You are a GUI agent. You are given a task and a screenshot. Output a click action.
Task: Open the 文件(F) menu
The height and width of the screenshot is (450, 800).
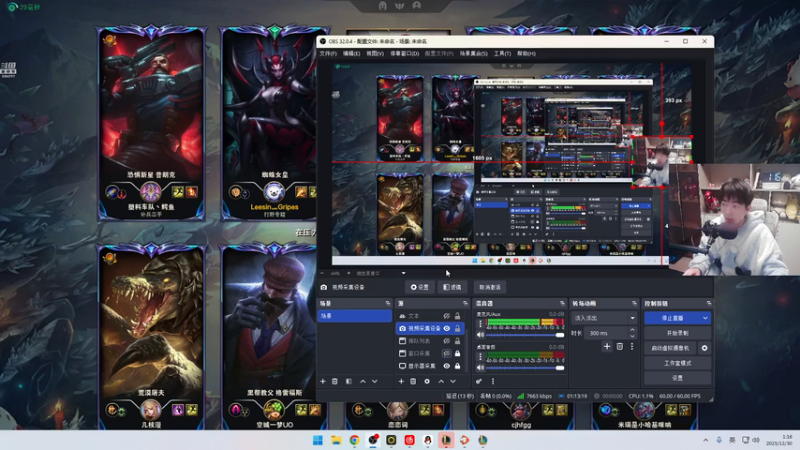coord(328,53)
